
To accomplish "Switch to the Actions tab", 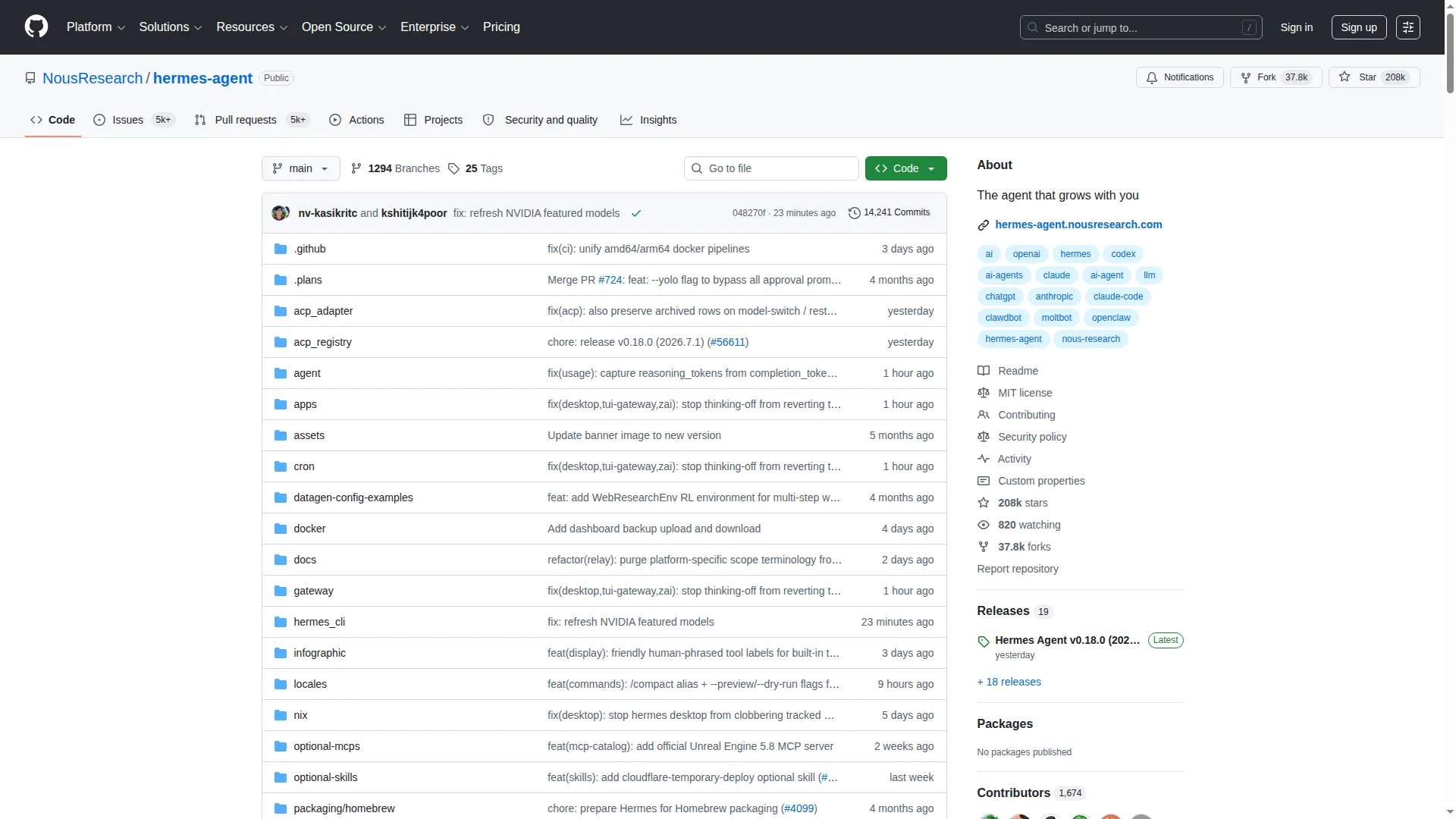I will tap(356, 120).
